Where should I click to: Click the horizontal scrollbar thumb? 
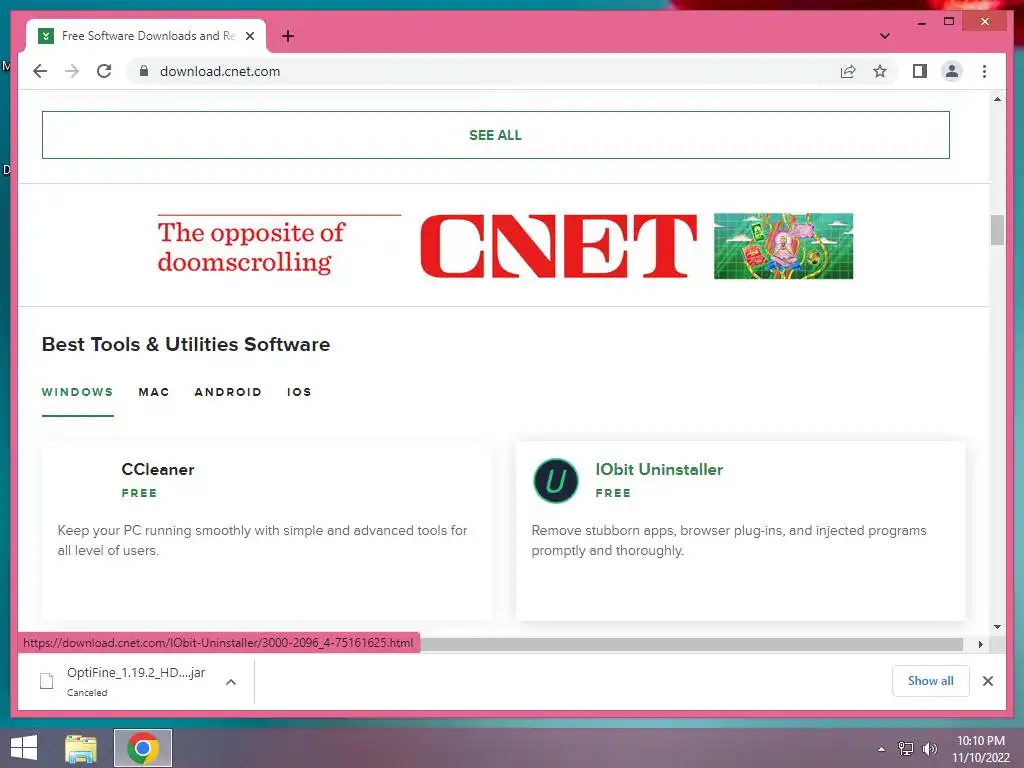coord(692,645)
